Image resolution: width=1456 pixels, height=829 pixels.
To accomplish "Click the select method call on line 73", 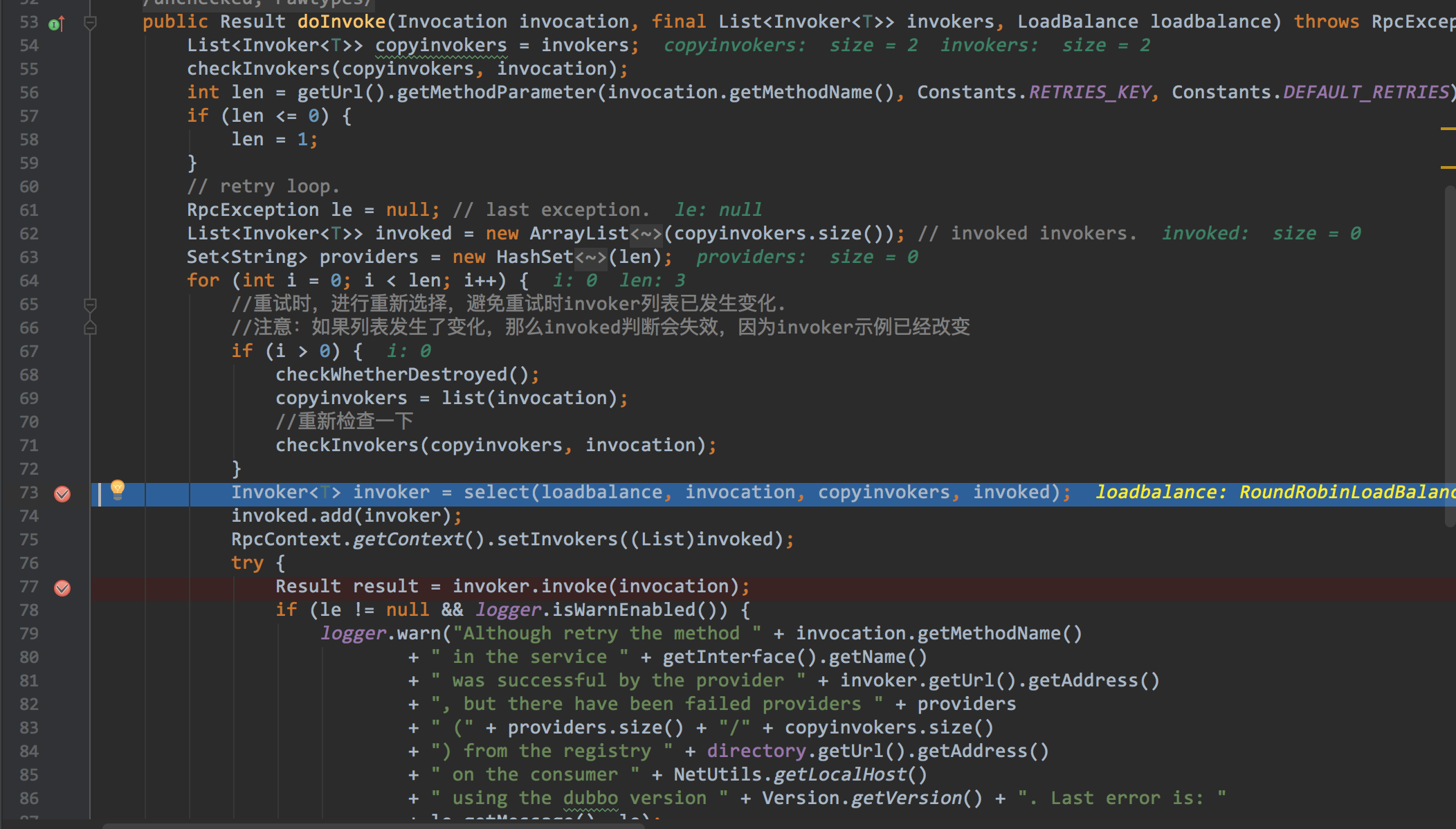I will coord(495,493).
